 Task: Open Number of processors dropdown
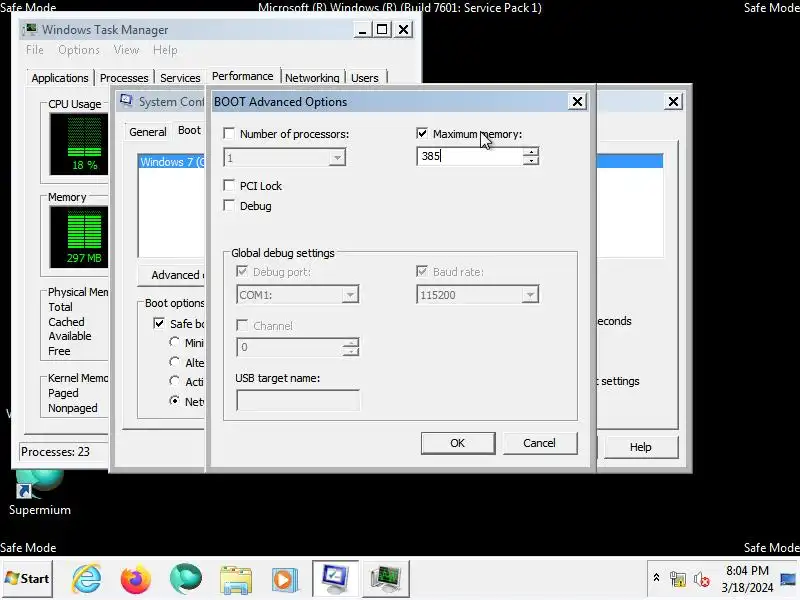coord(337,158)
